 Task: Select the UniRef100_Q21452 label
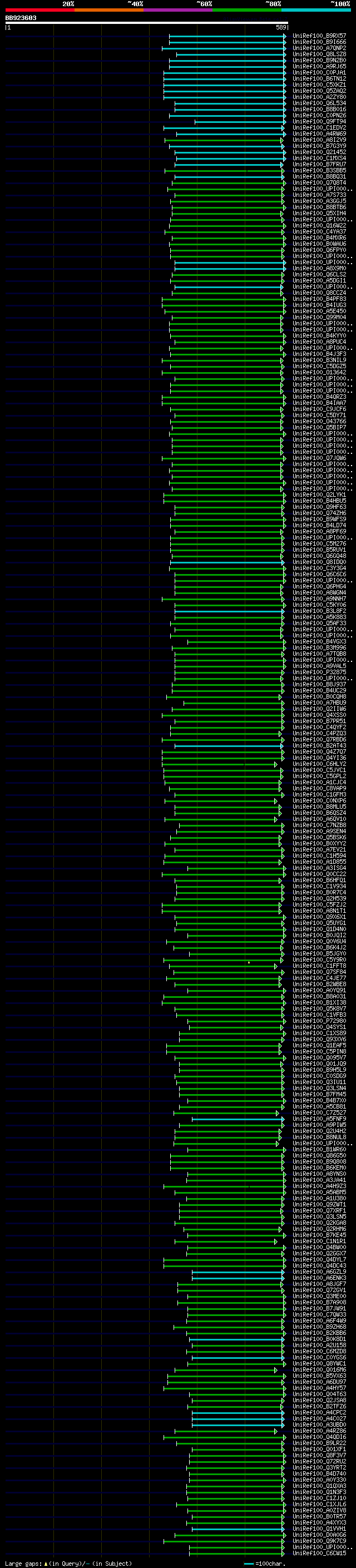[x=319, y=152]
